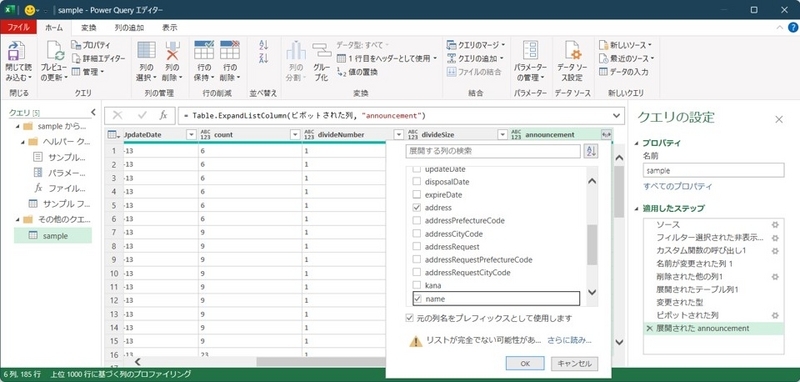The height and width of the screenshot is (382, 800).
Task: Switch to the 表示 tab
Action: (169, 28)
